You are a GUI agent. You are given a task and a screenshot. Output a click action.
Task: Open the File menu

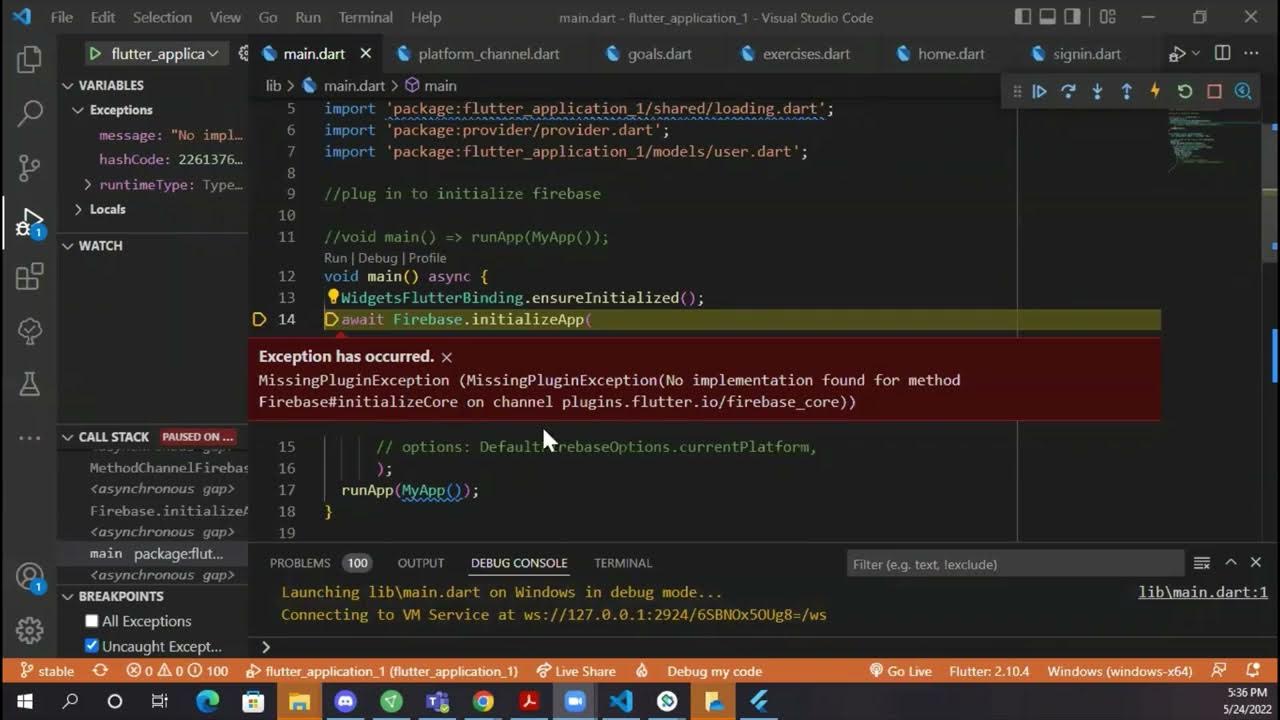point(61,17)
